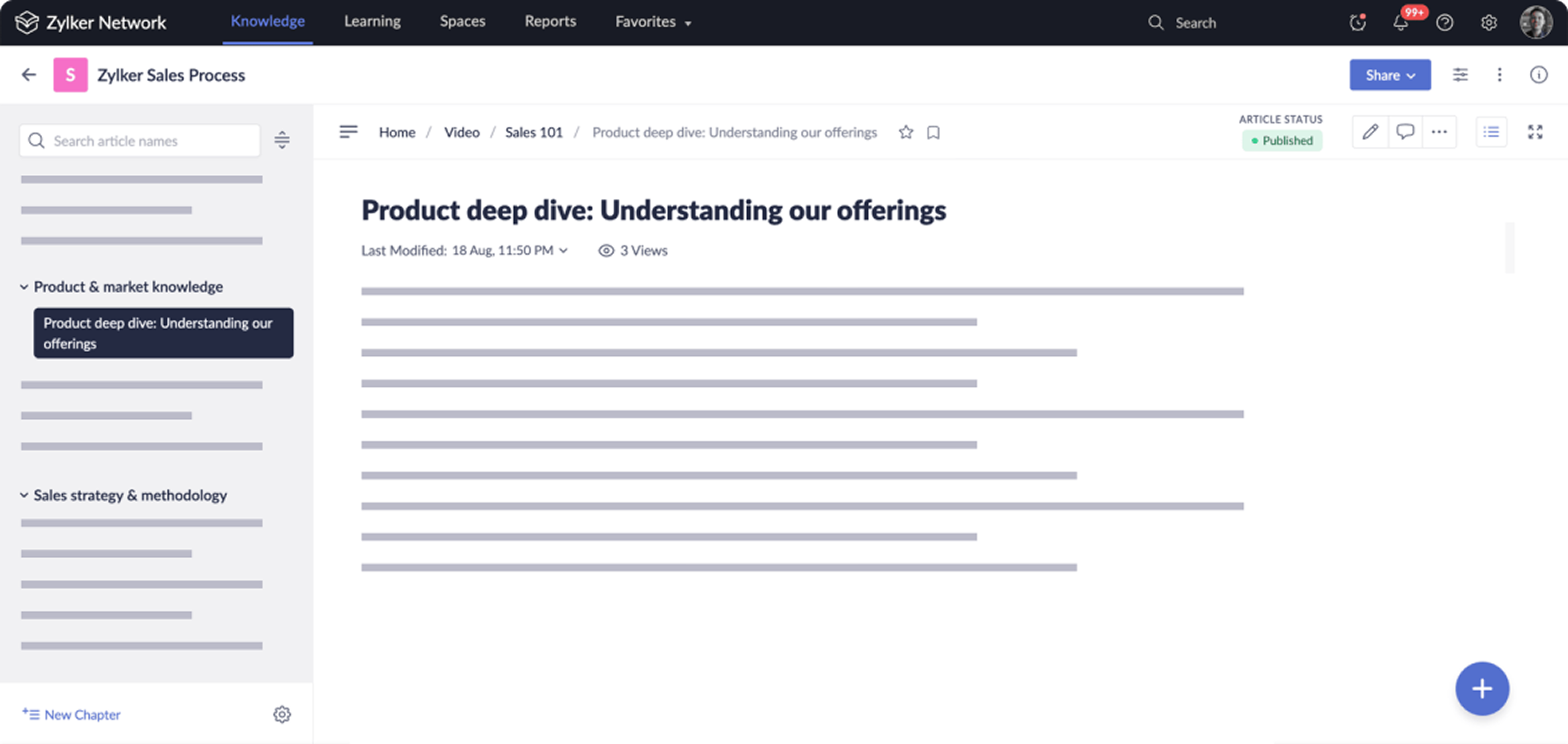Viewport: 1568px width, 744px height.
Task: Star the article as favorite
Action: [905, 132]
